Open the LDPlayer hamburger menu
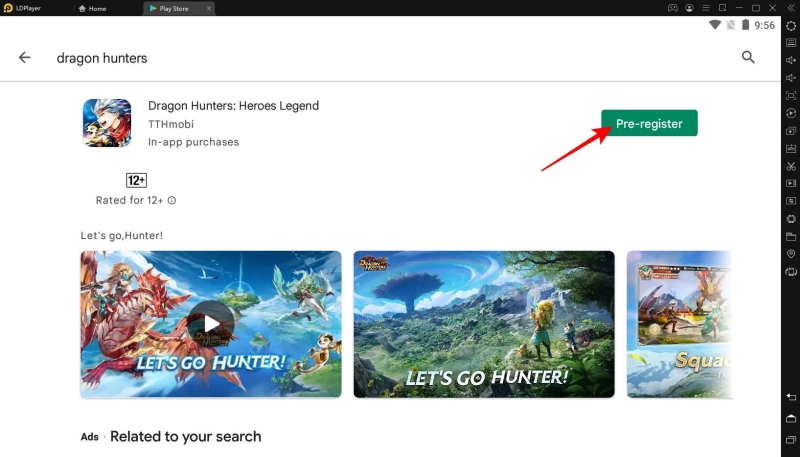This screenshot has width=800, height=457. pyautogui.click(x=706, y=8)
